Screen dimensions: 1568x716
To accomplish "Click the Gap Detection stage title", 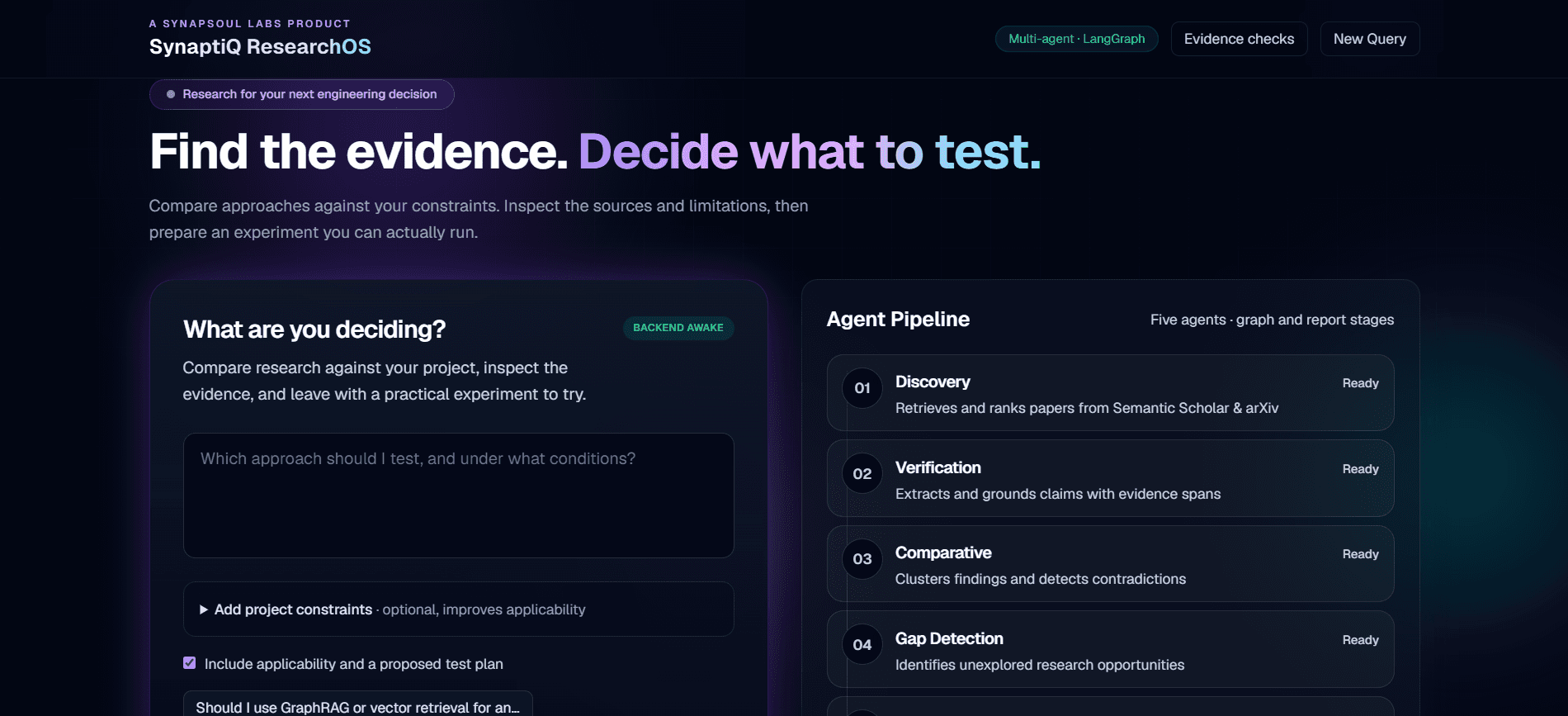I will coord(949,638).
